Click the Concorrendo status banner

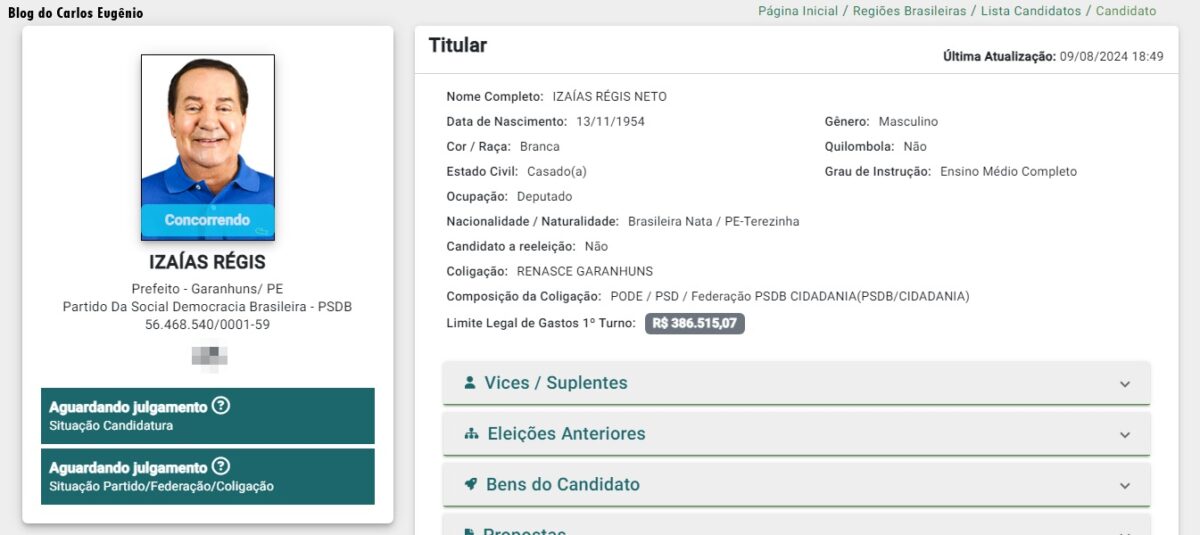click(x=208, y=220)
